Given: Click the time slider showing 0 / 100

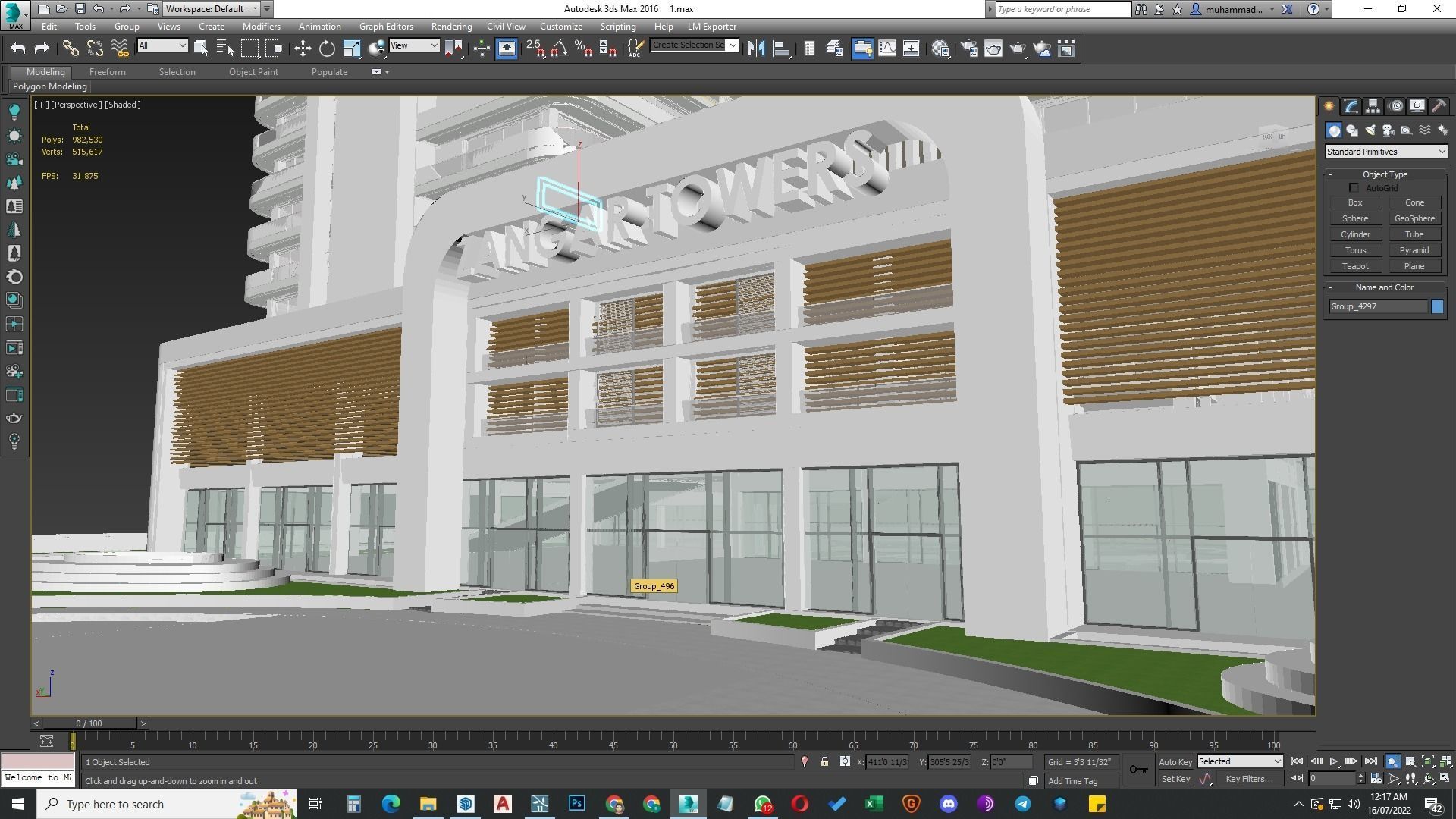Looking at the screenshot, I should (89, 723).
